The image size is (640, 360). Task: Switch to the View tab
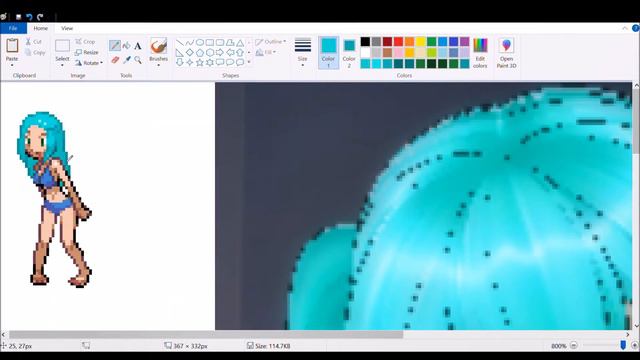[67, 28]
